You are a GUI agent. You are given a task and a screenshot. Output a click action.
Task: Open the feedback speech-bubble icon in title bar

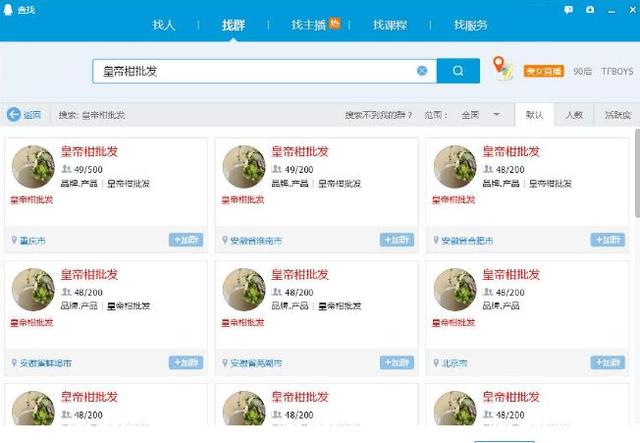pos(568,10)
